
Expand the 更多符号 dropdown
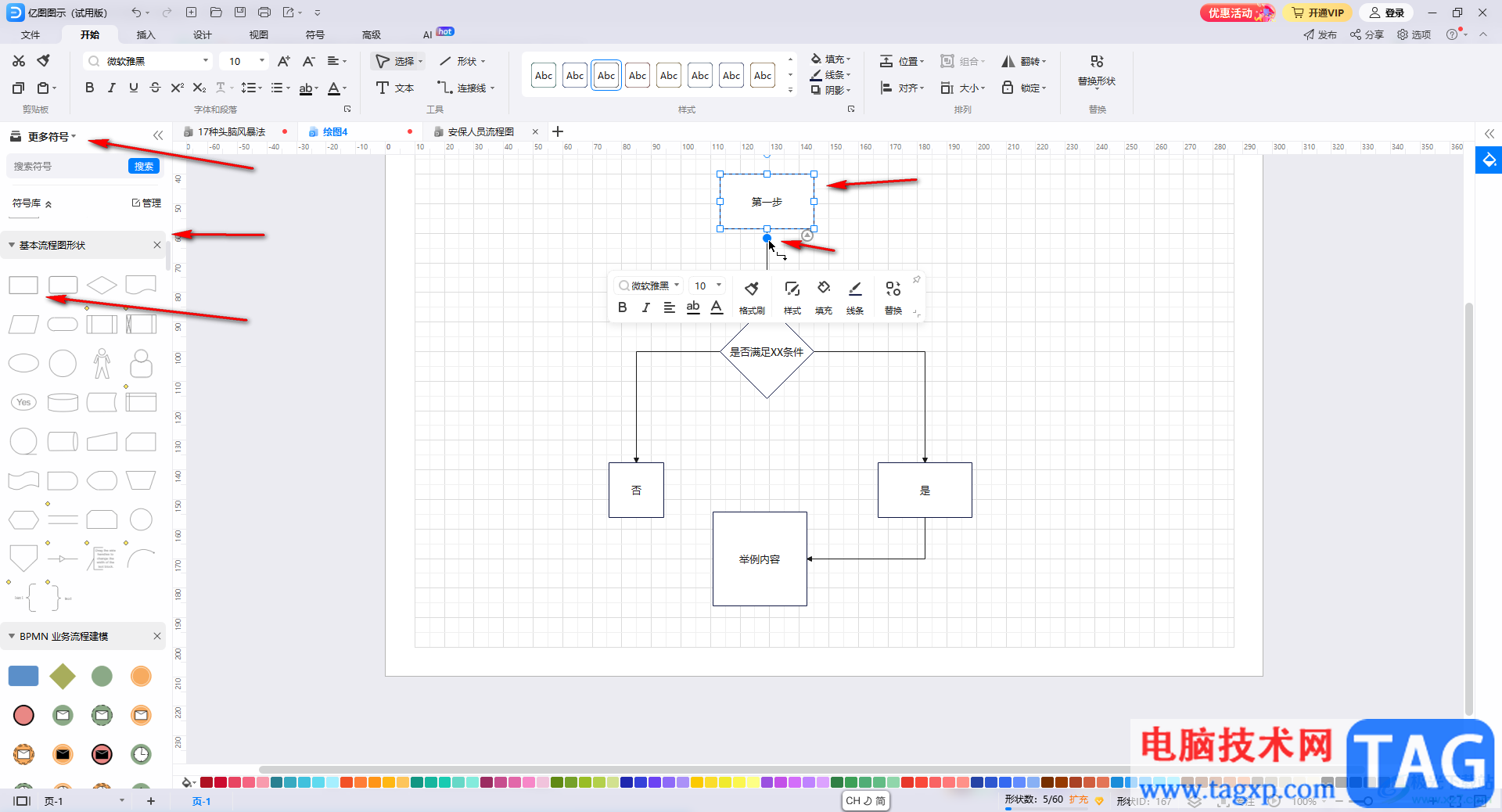coord(52,136)
